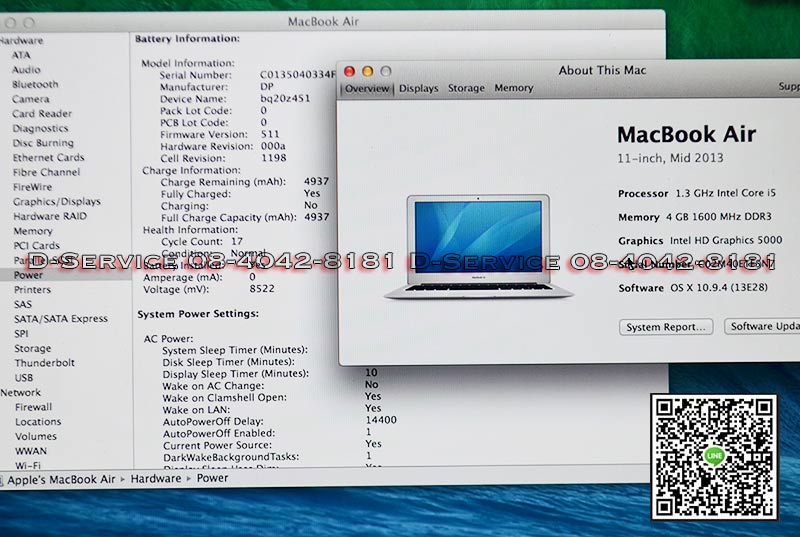The width and height of the screenshot is (800, 537).
Task: Open the Displays tab
Action: (418, 88)
